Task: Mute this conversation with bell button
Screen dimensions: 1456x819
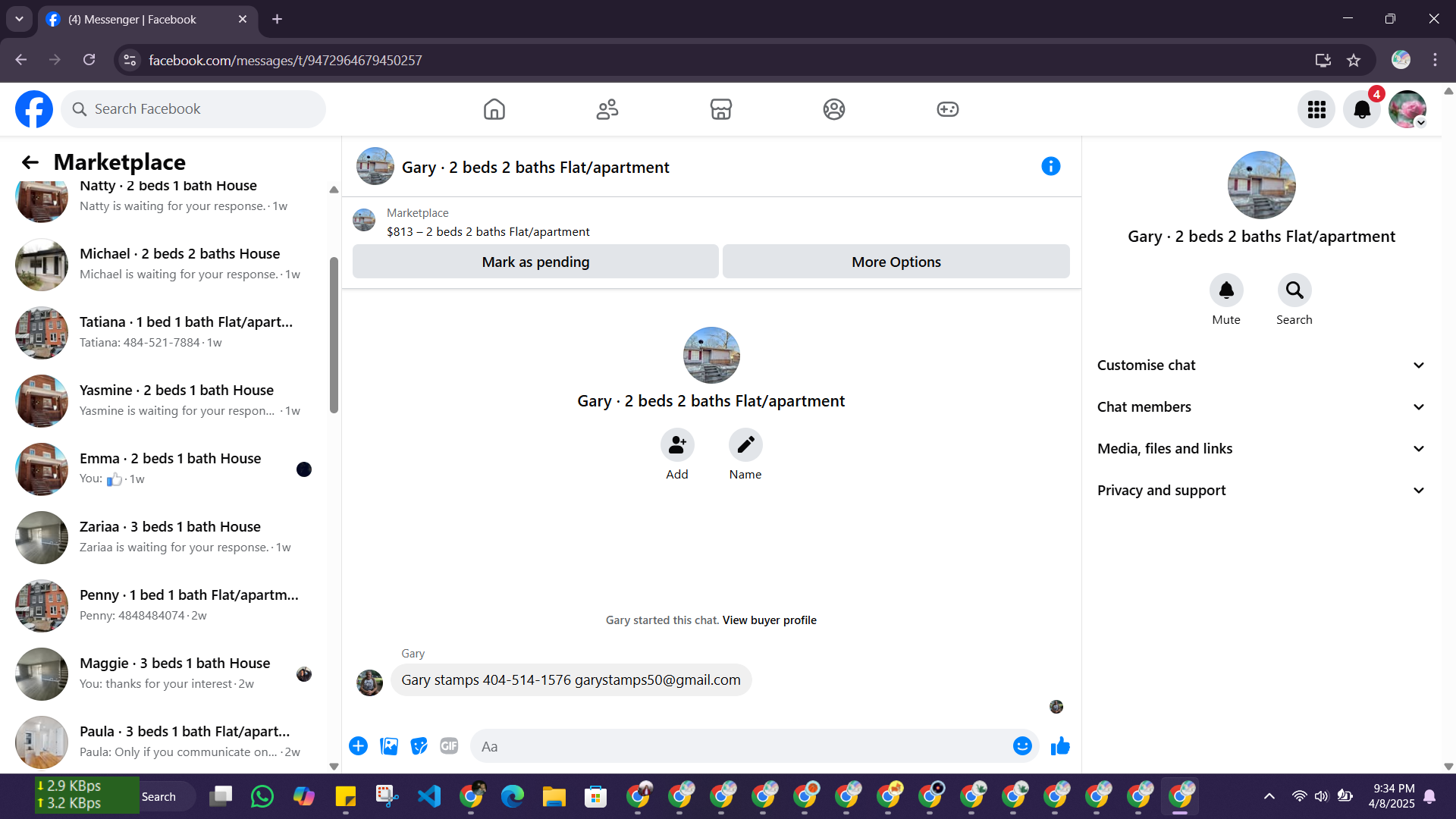Action: (1225, 290)
